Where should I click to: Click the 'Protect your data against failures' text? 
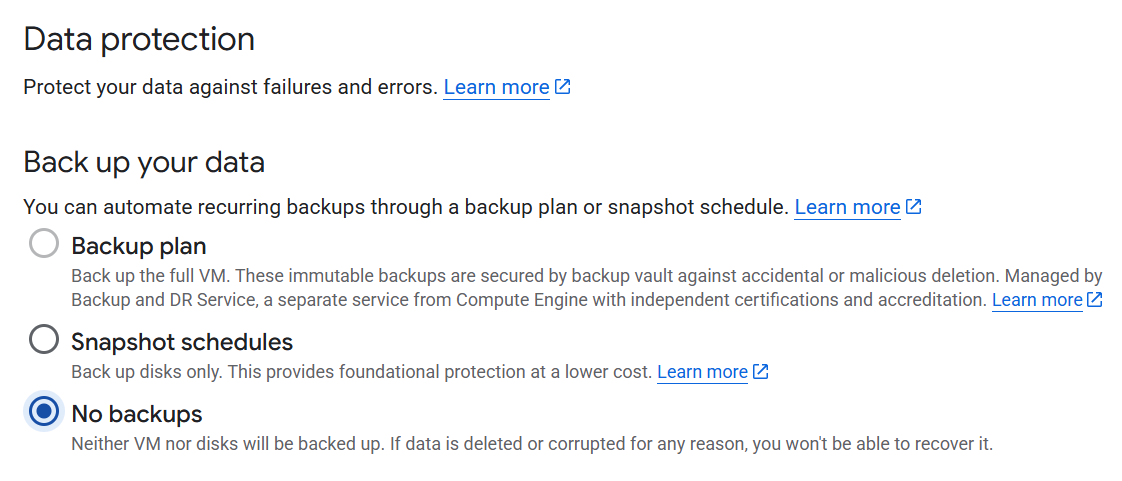[230, 87]
